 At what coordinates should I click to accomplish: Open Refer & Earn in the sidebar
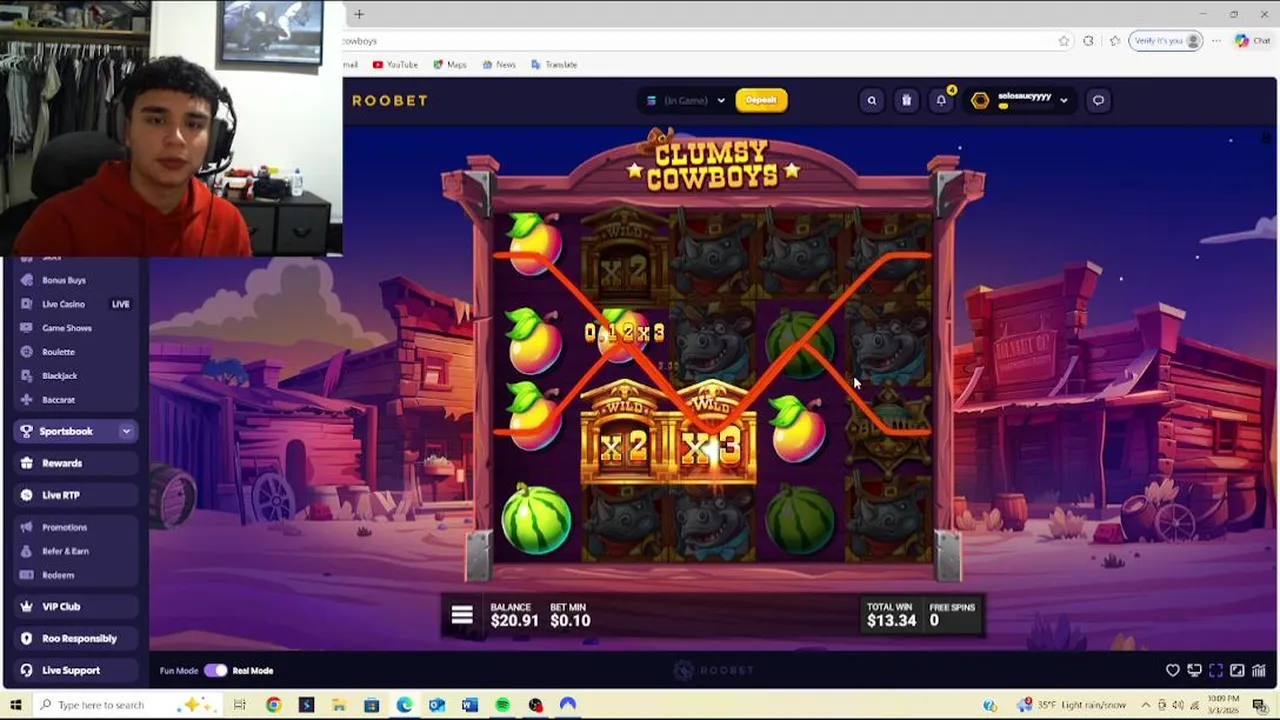65,551
